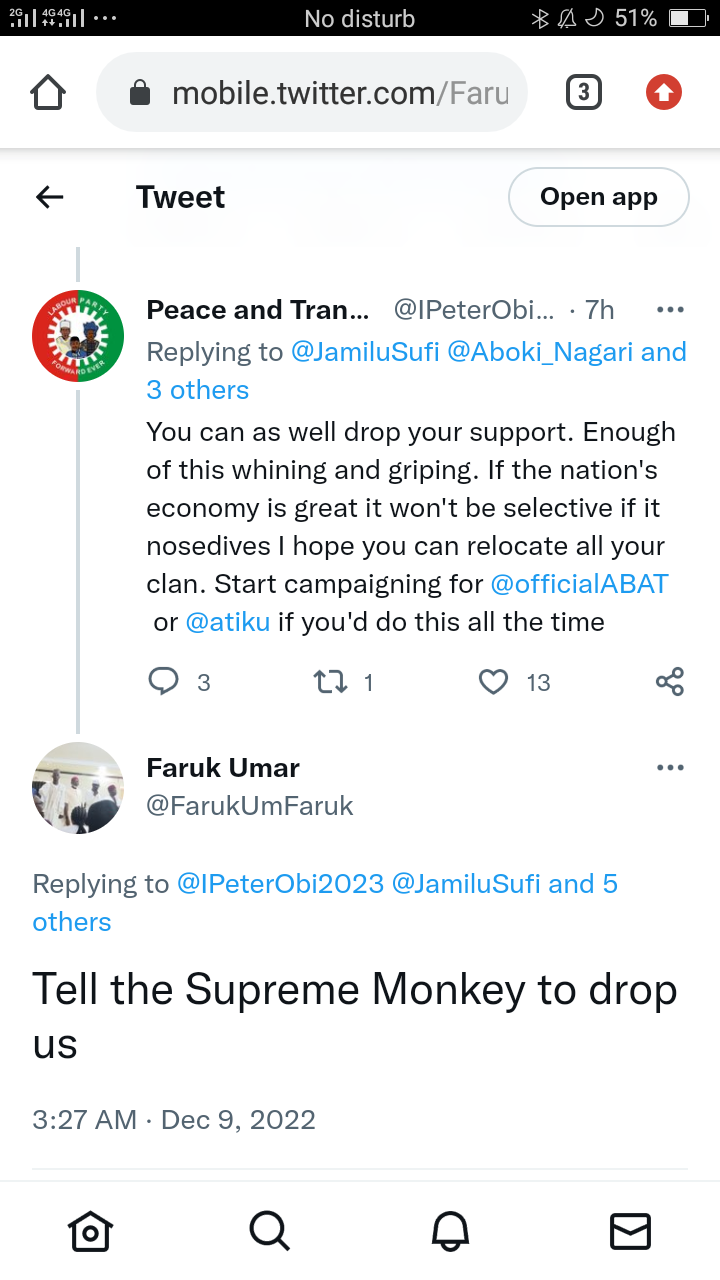
Task: Retweet the Peace and Tran... tweet
Action: click(x=330, y=682)
